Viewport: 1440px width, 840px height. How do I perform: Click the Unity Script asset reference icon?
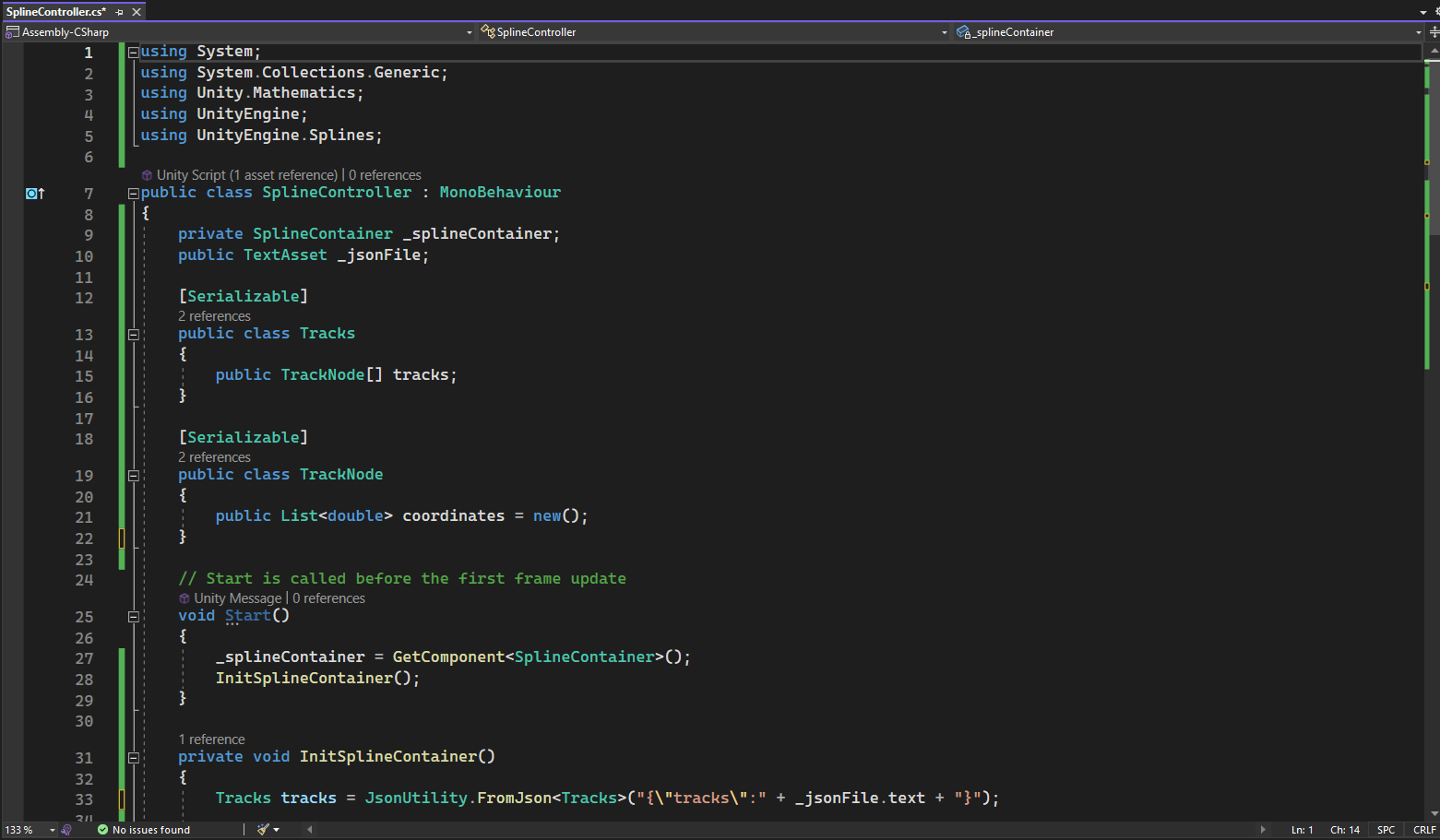(146, 174)
